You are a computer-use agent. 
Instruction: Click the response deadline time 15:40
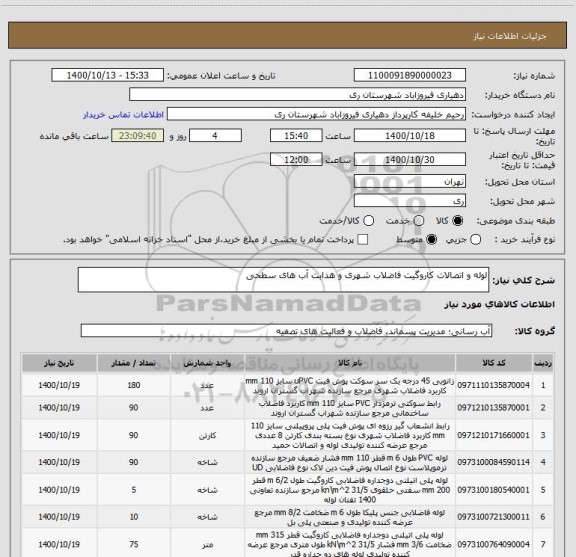[x=296, y=136]
